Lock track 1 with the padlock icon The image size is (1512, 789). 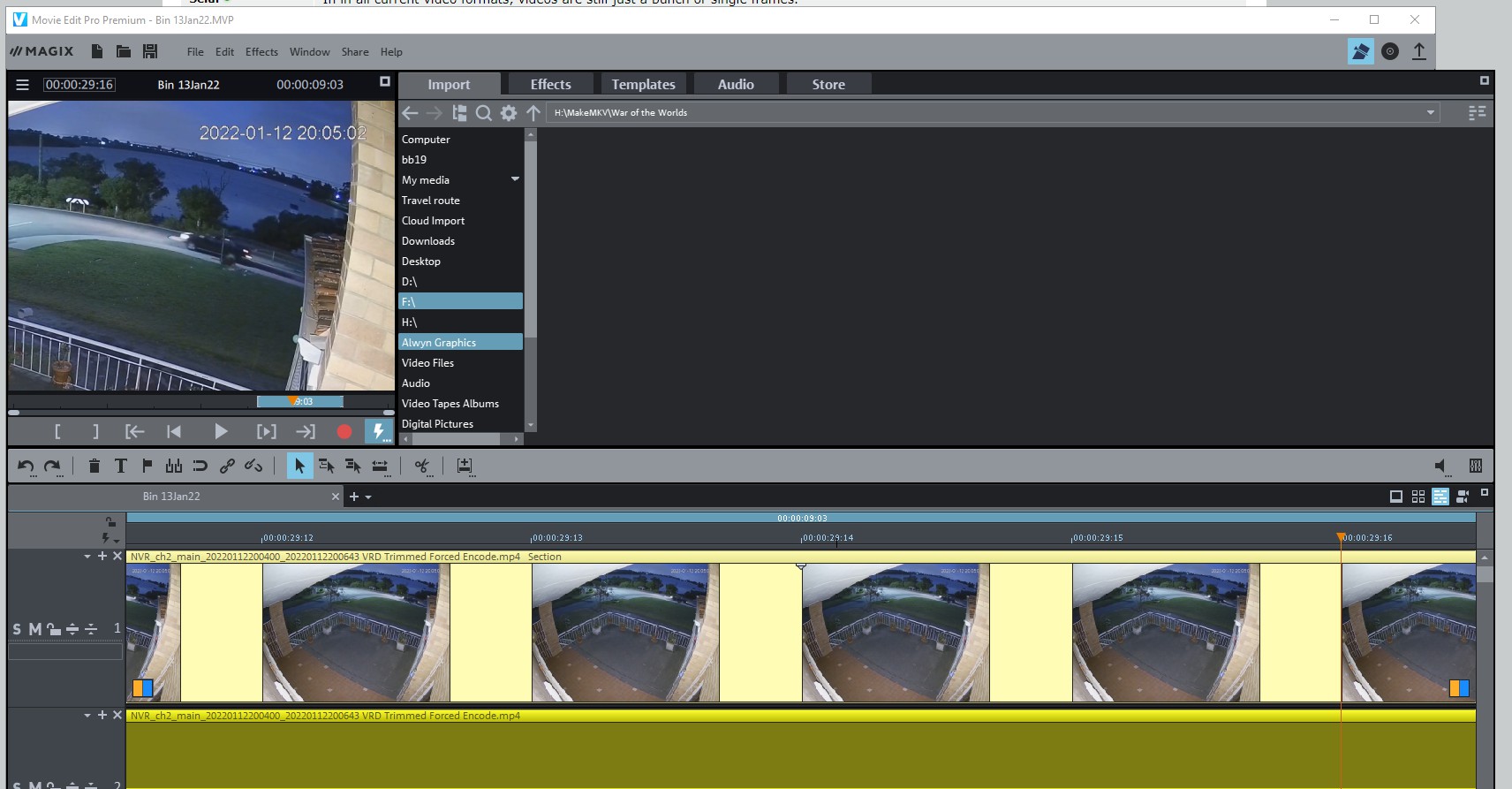[x=54, y=629]
